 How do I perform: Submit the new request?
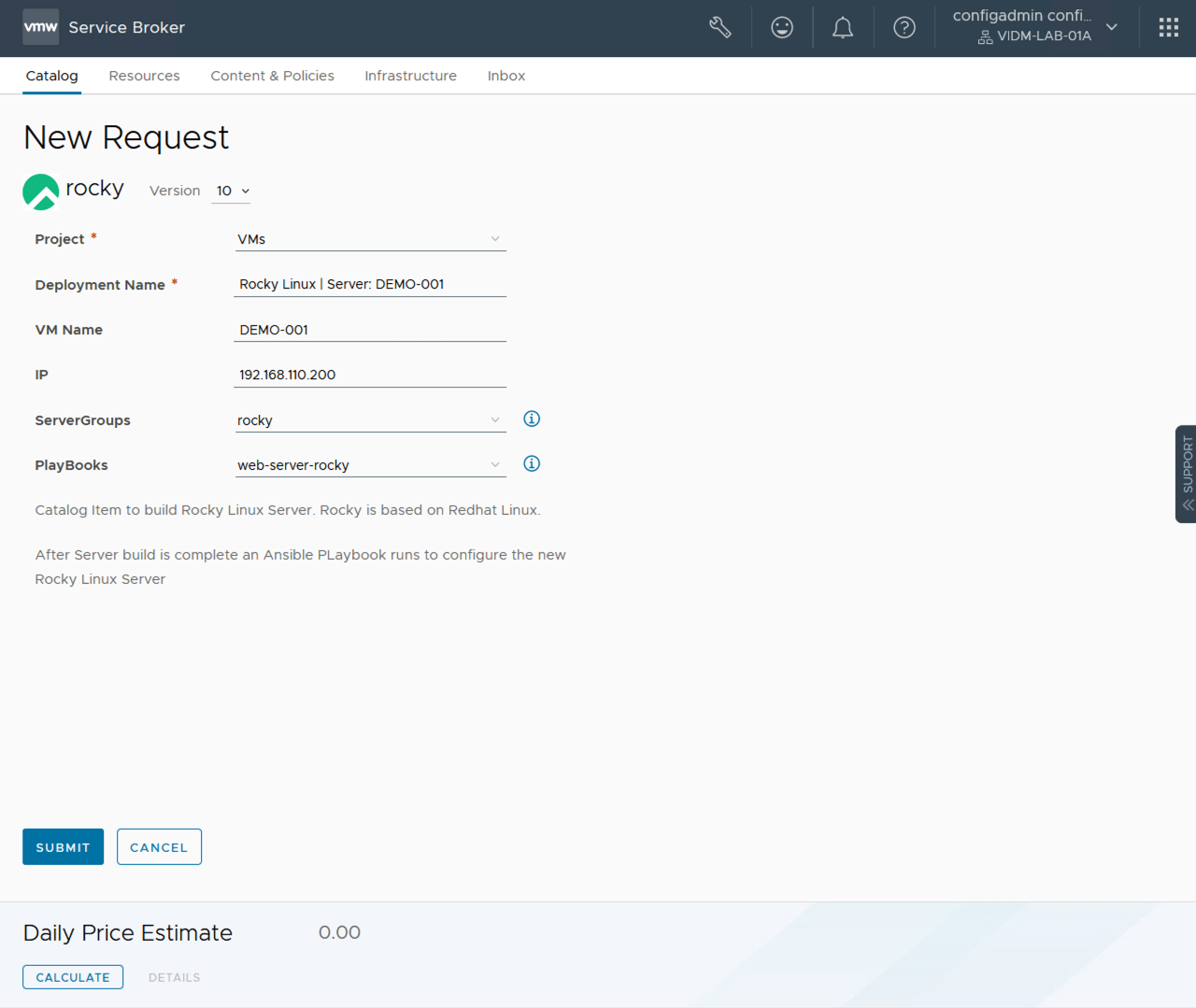click(63, 846)
